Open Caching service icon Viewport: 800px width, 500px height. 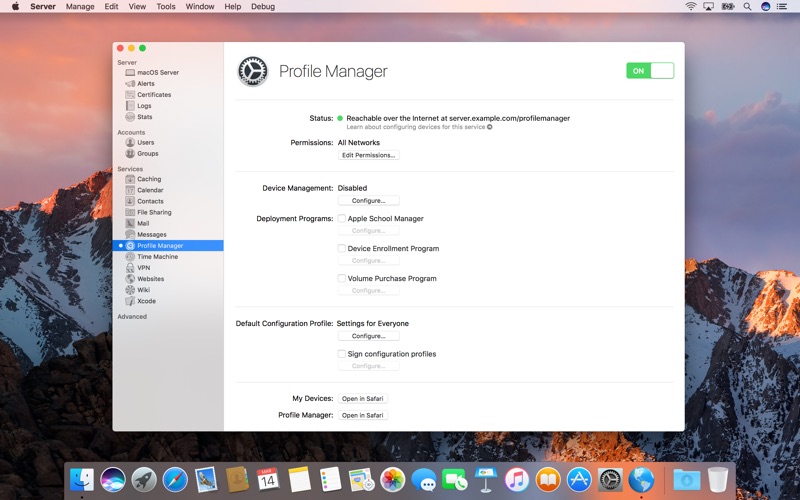[x=130, y=179]
